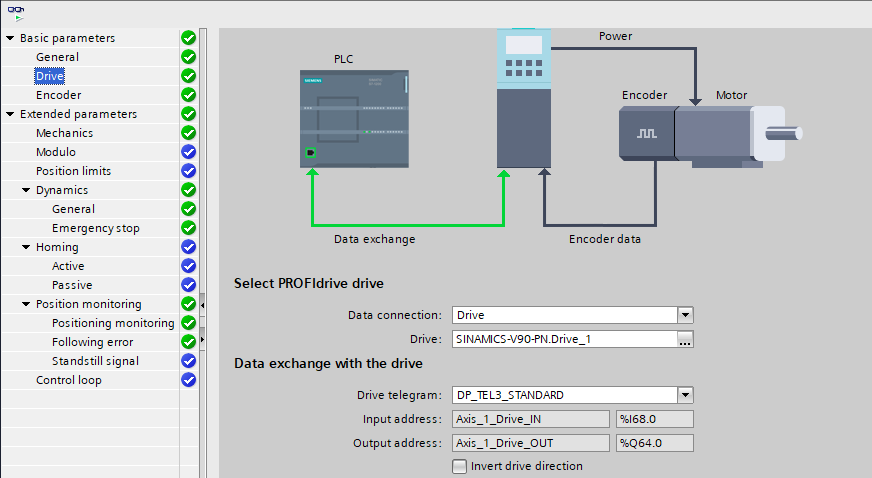Open Control loop settings
Image resolution: width=872 pixels, height=478 pixels.
[69, 380]
